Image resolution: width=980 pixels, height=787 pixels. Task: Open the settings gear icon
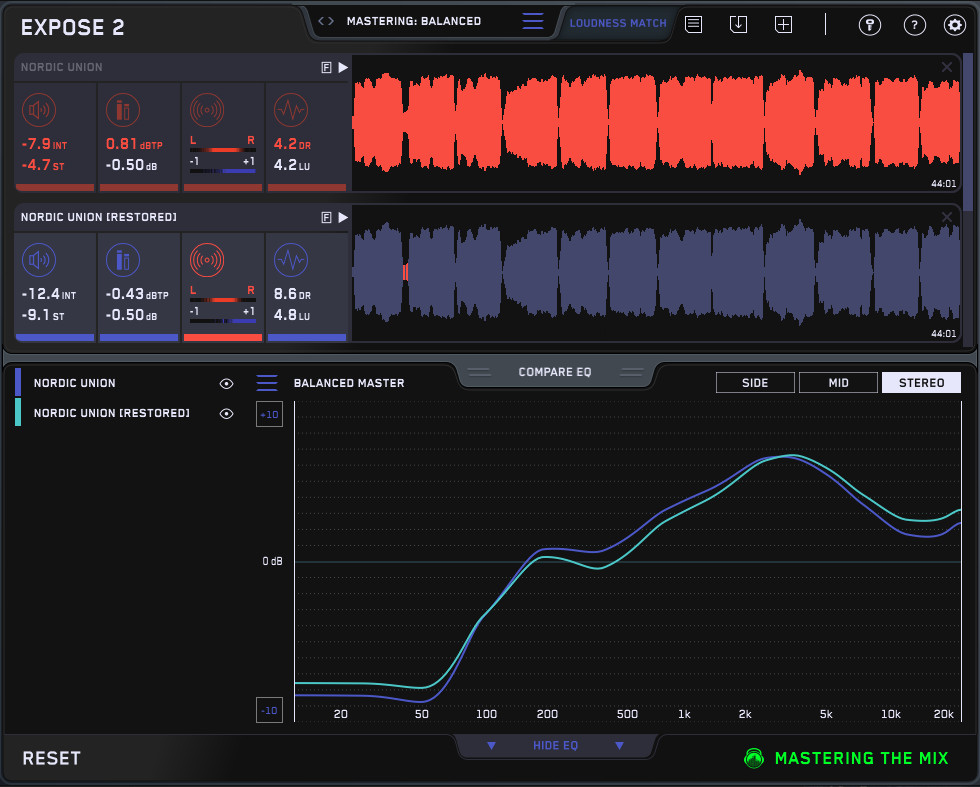(x=954, y=25)
